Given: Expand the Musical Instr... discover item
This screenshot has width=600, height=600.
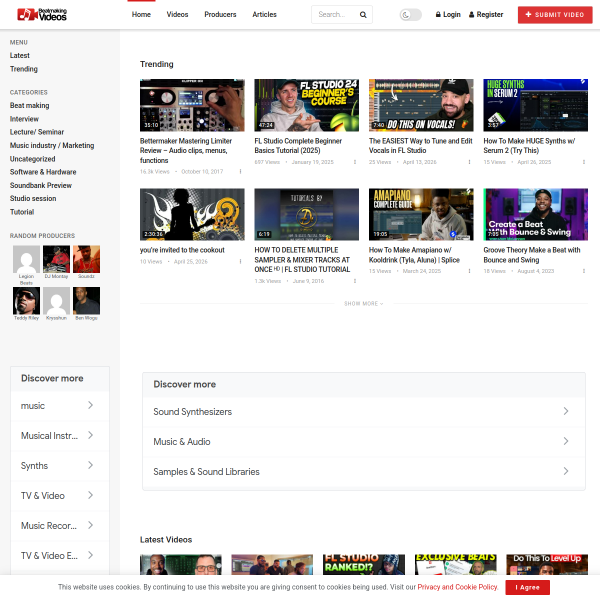Looking at the screenshot, I should tap(60, 435).
